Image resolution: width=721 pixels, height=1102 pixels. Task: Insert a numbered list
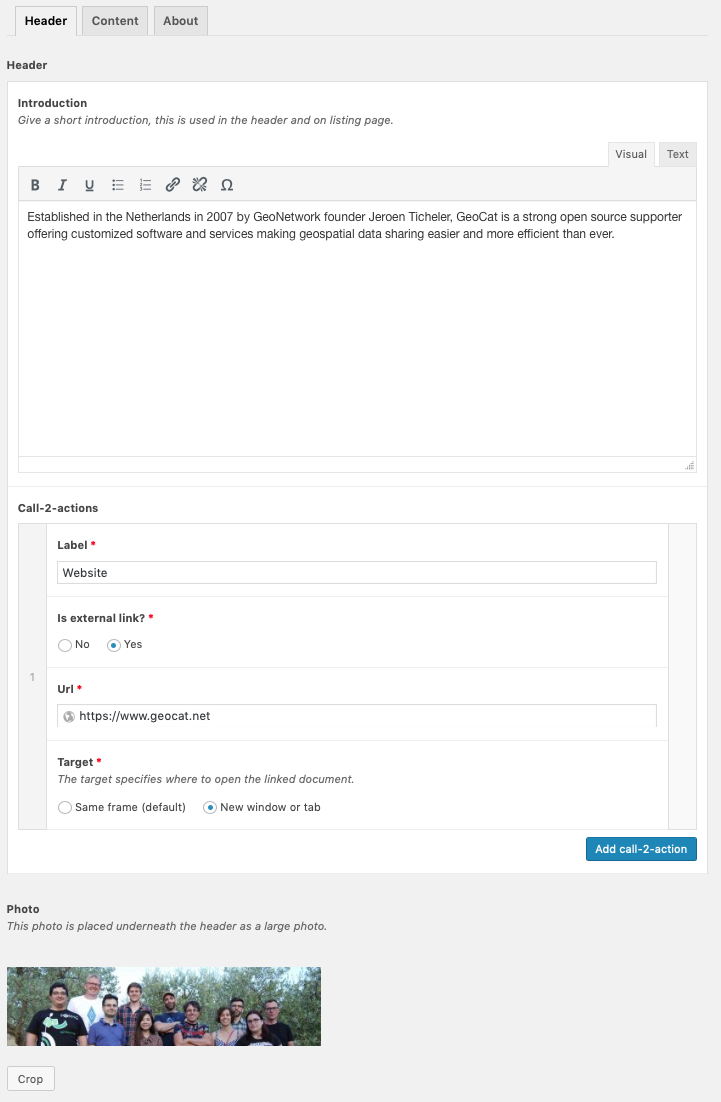(145, 185)
